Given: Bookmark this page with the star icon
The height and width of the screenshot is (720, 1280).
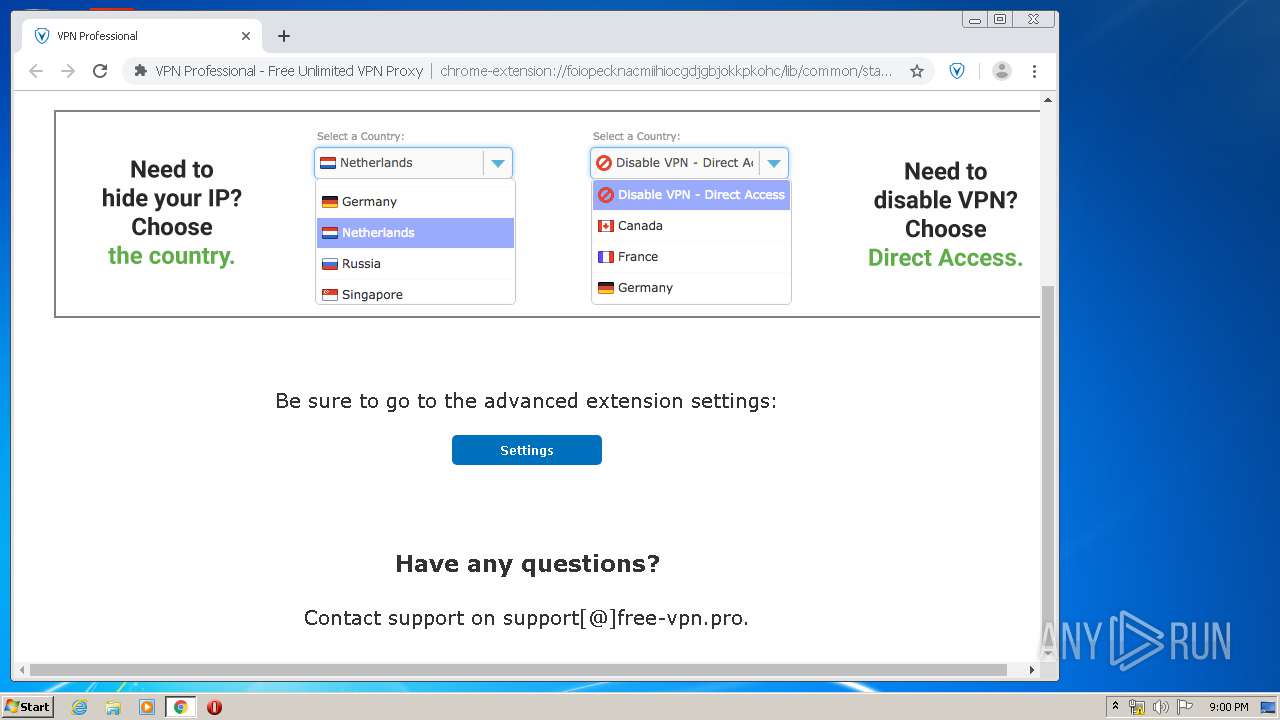Looking at the screenshot, I should click(916, 71).
